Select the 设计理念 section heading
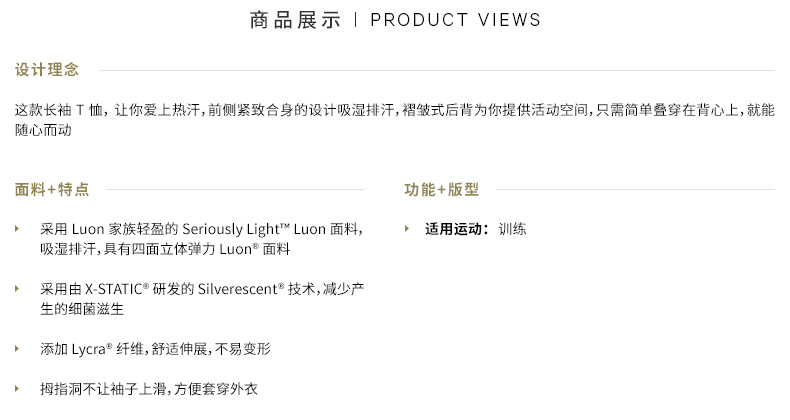The height and width of the screenshot is (420, 790). click(x=47, y=69)
